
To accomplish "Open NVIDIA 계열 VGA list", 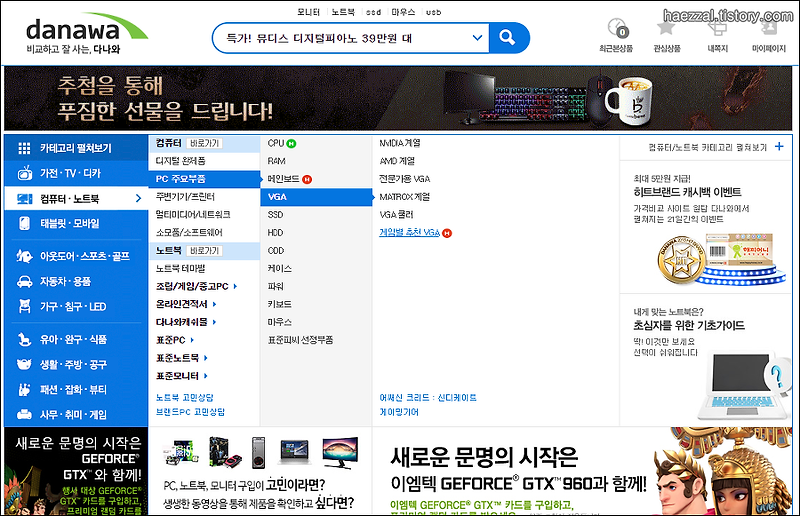I will 400,143.
